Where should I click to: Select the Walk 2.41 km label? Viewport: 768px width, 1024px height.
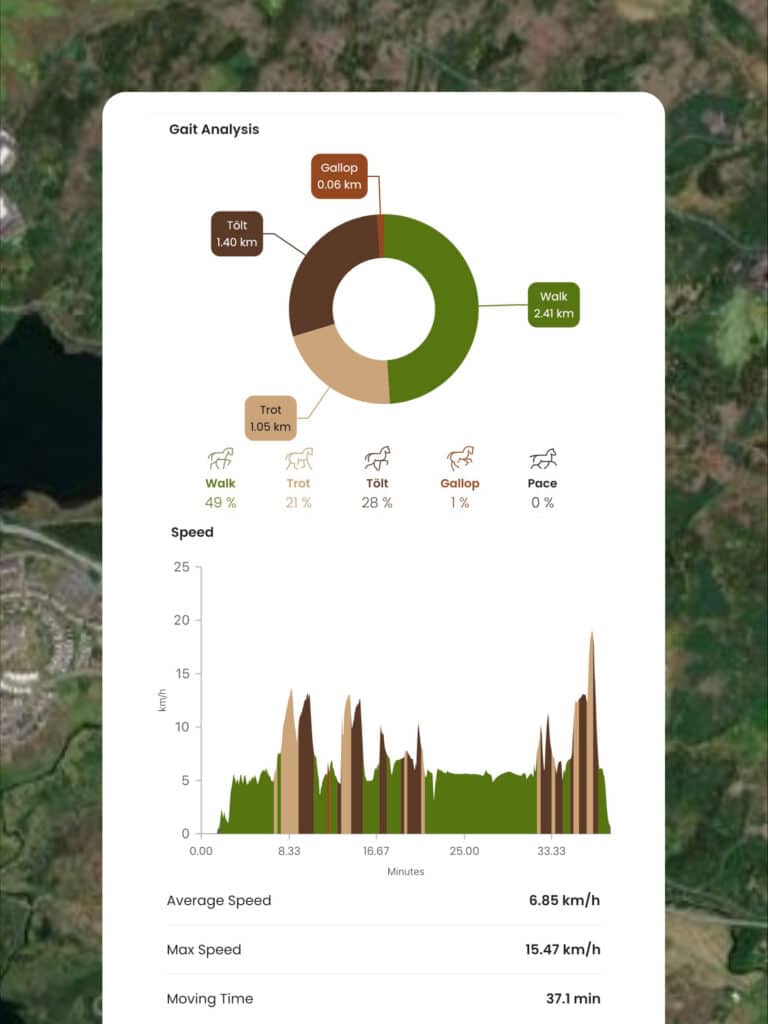click(x=554, y=305)
